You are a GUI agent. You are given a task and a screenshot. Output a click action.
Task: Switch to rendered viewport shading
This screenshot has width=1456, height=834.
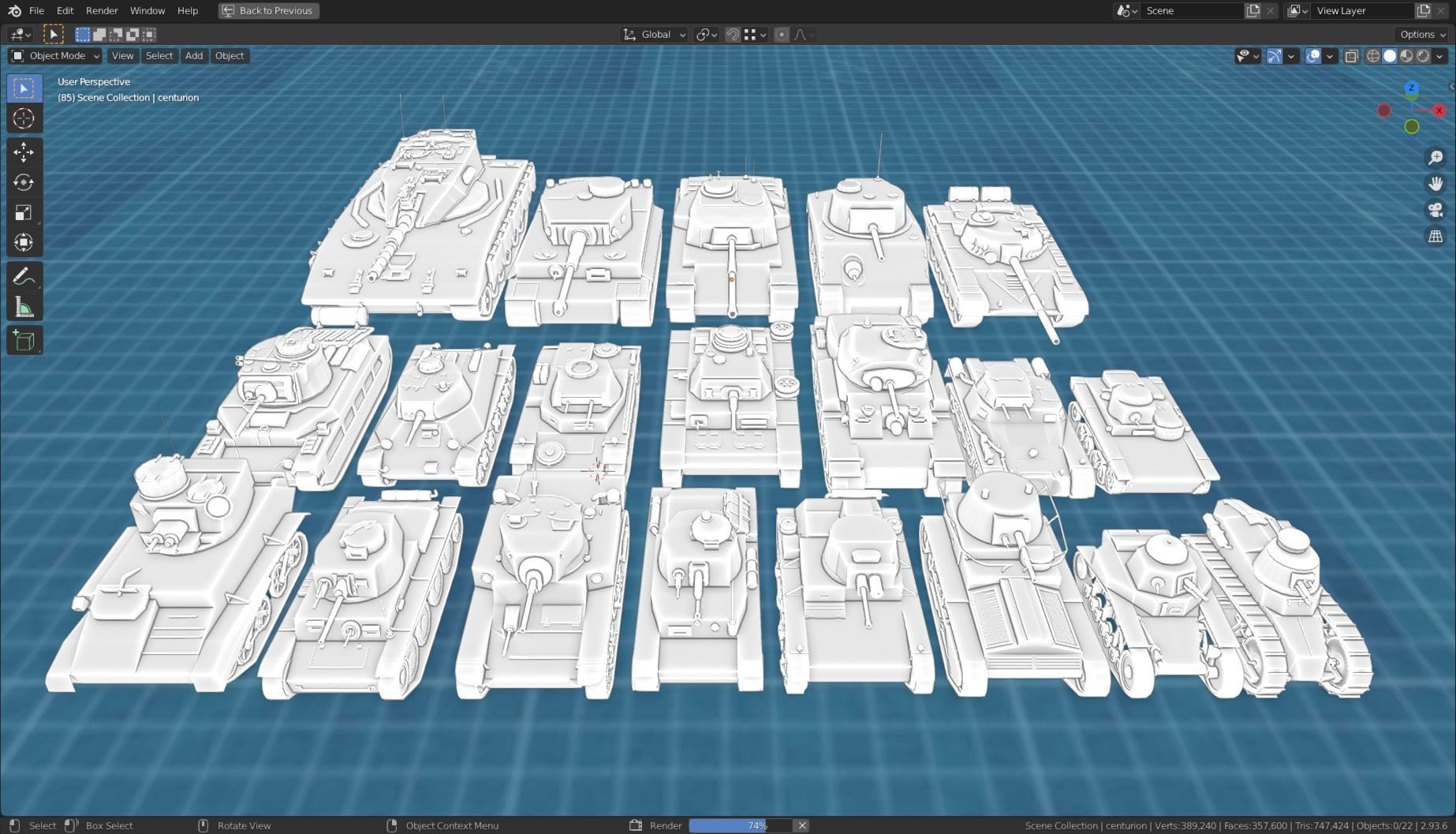(1423, 56)
